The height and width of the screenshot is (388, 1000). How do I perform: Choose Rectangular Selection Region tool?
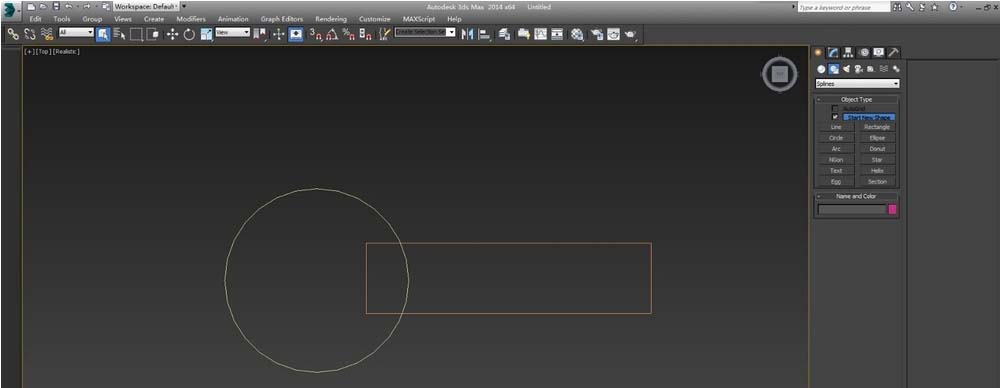pyautogui.click(x=136, y=34)
